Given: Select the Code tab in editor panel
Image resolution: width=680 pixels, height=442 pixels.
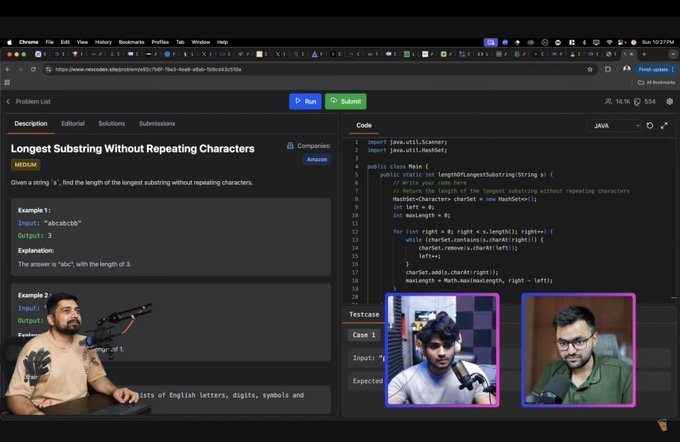Looking at the screenshot, I should click(x=364, y=125).
